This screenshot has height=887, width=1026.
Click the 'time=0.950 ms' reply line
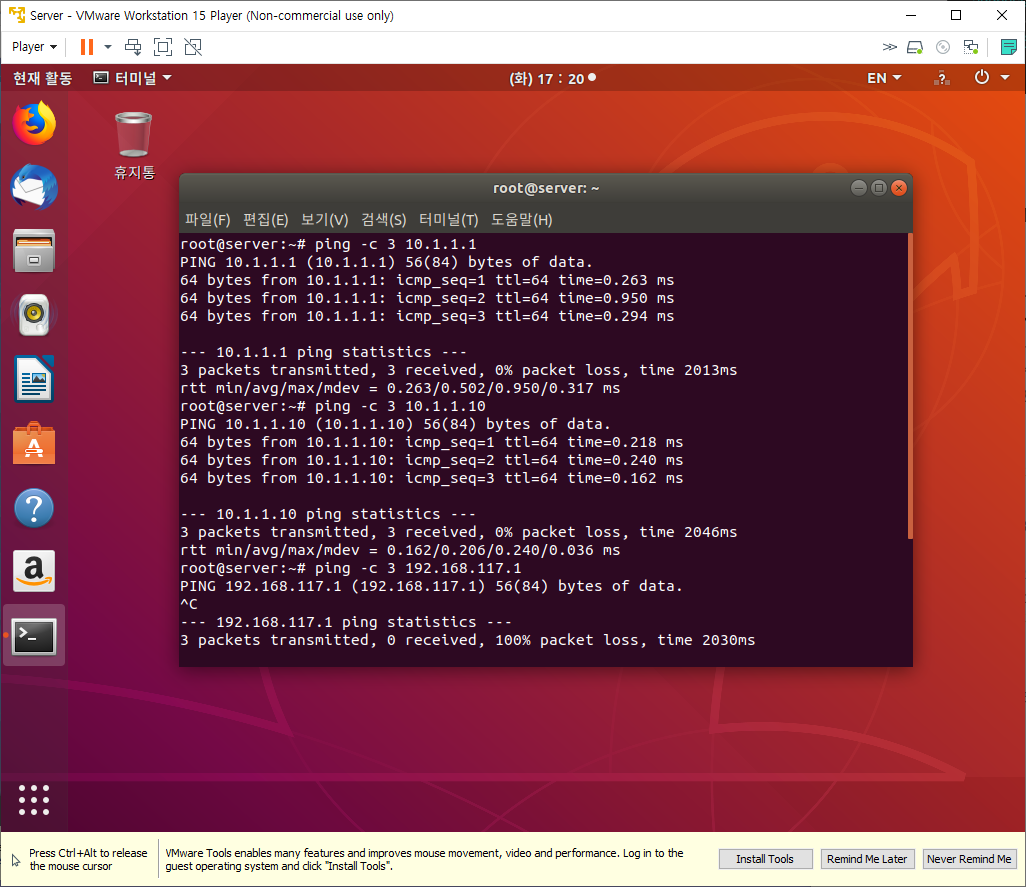[x=427, y=298]
